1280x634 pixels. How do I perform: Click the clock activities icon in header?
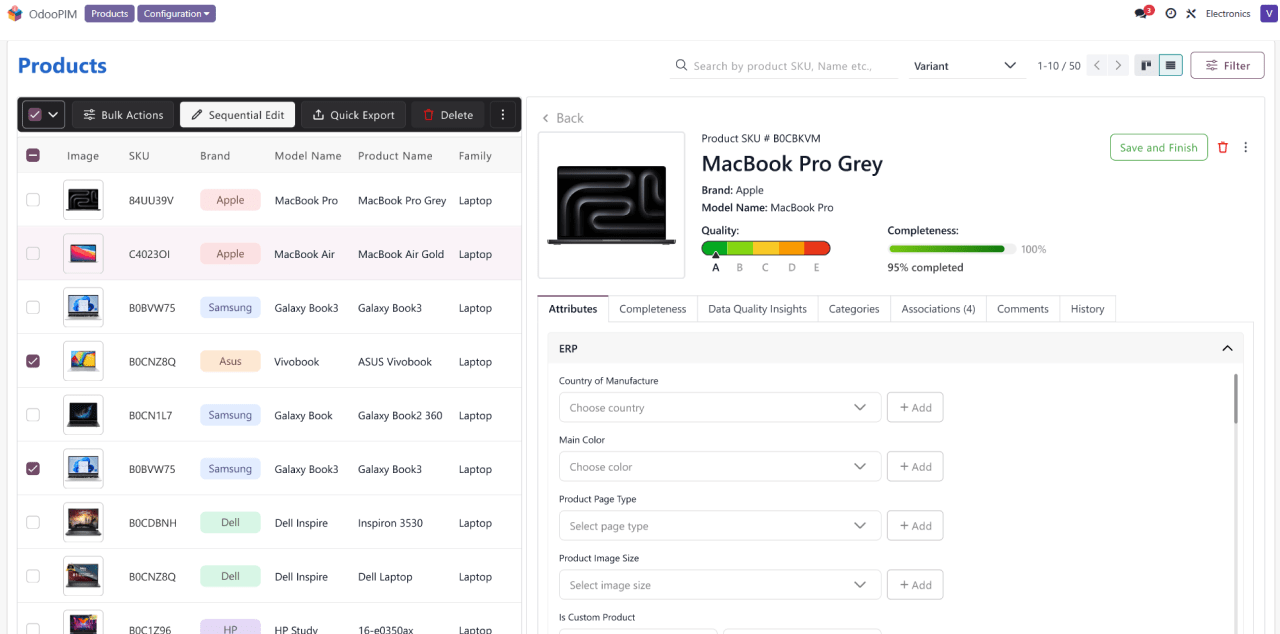[1170, 14]
